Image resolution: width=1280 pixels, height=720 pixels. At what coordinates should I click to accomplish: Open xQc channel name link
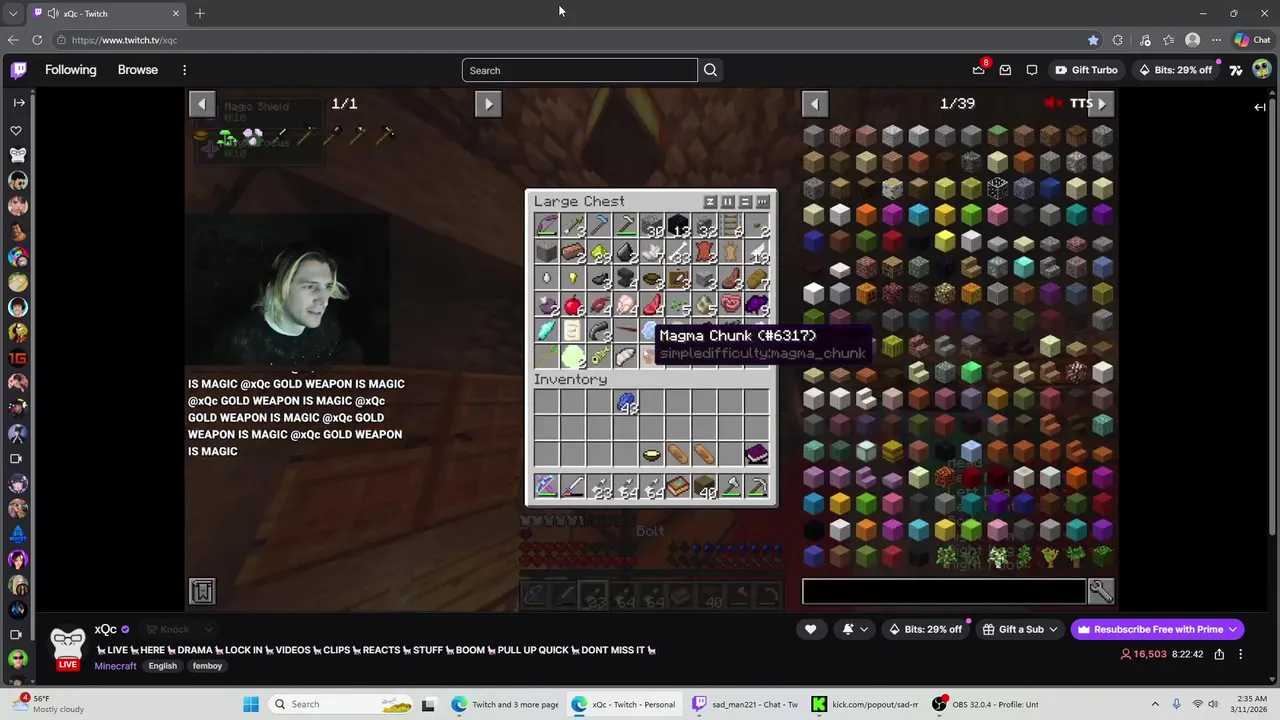[105, 629]
